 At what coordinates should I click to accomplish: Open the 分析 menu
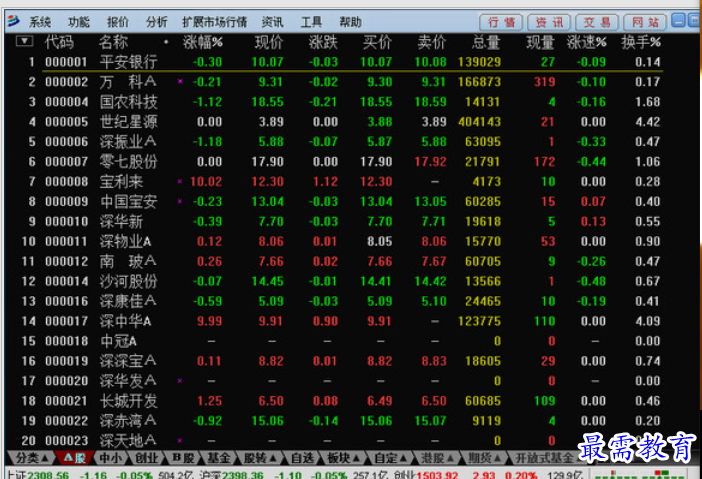click(157, 22)
